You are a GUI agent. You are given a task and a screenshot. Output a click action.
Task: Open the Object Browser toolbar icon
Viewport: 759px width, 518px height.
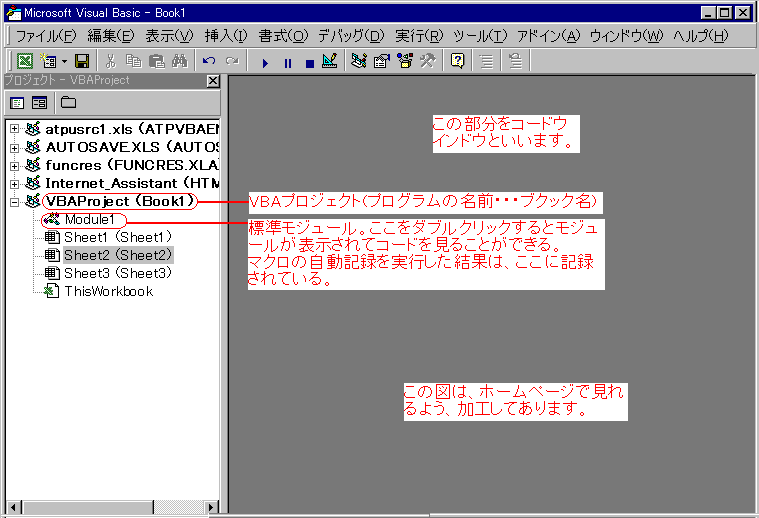click(405, 61)
